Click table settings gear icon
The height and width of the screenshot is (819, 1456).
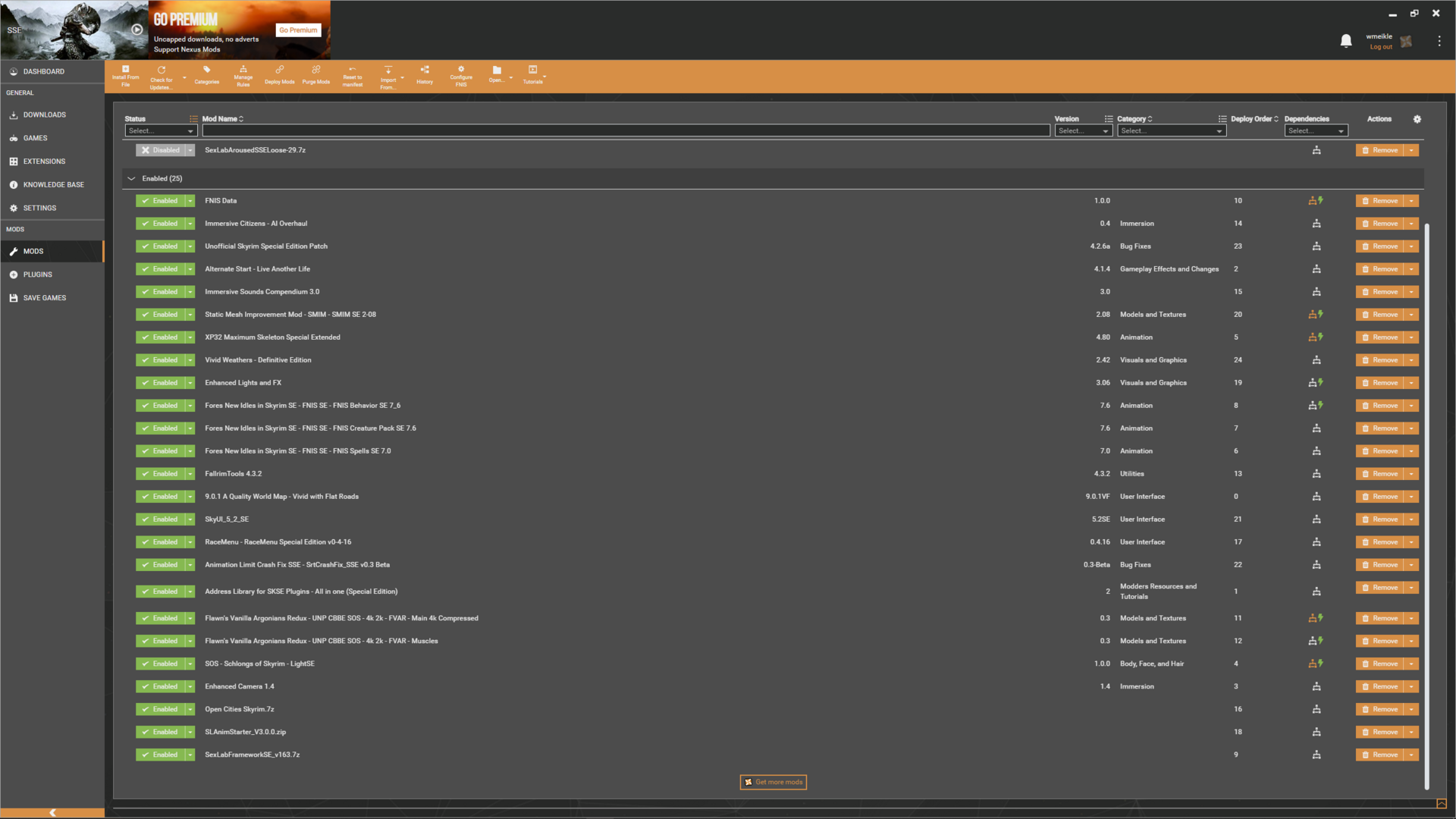point(1417,119)
